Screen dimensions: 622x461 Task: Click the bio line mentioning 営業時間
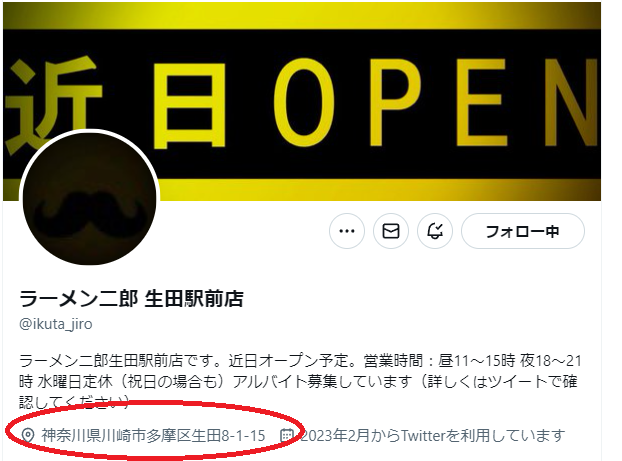coord(300,361)
